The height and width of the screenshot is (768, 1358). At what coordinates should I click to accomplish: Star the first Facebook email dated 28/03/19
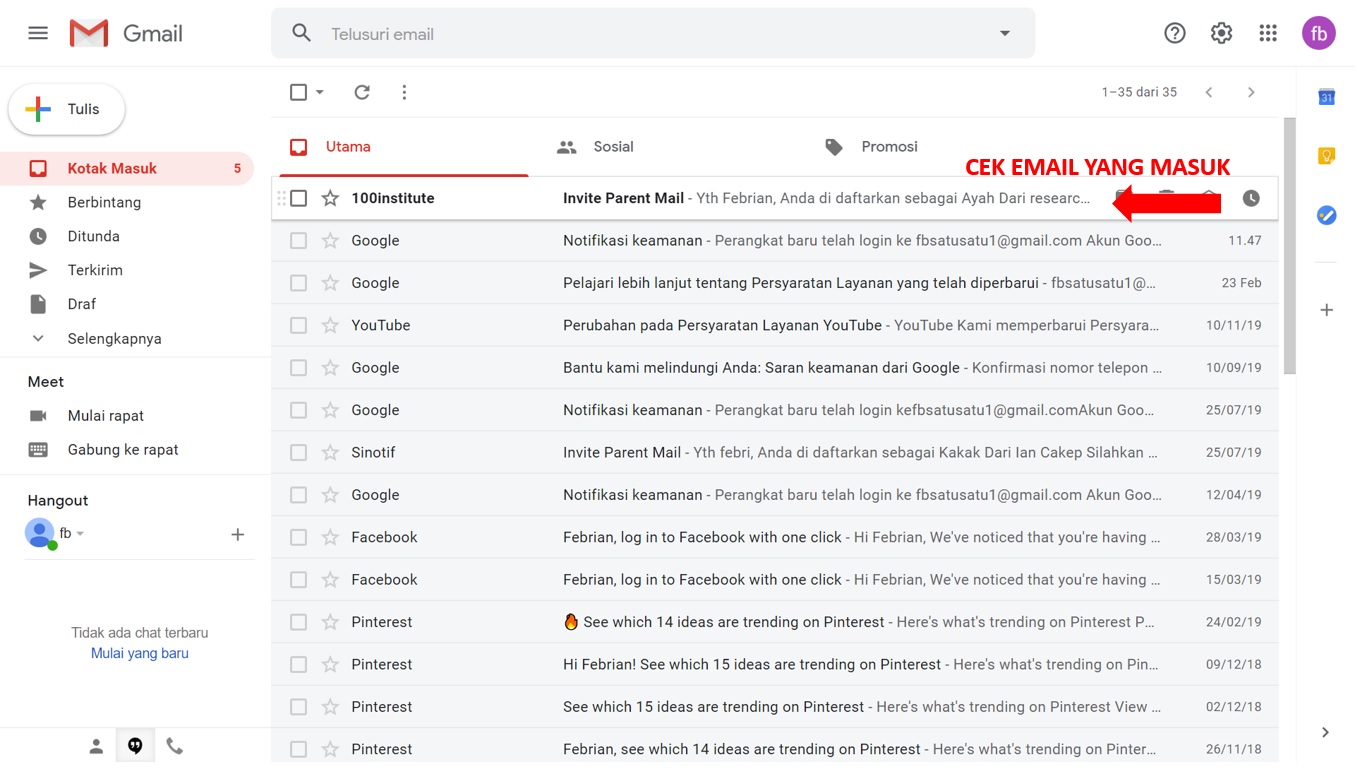pyautogui.click(x=330, y=537)
